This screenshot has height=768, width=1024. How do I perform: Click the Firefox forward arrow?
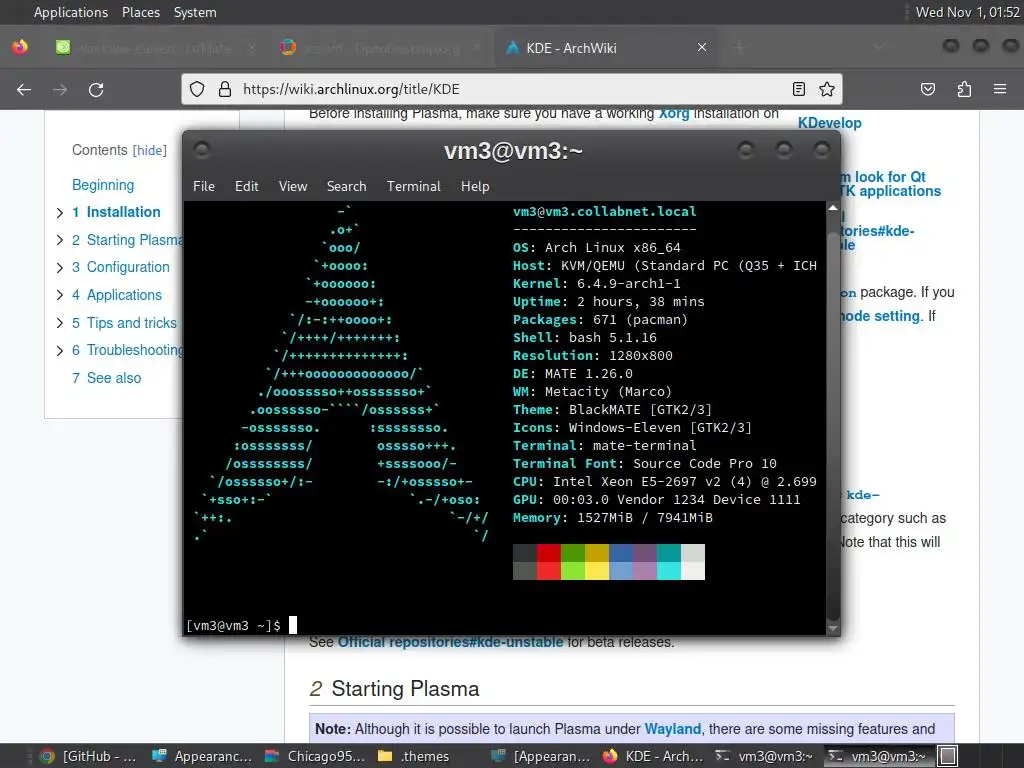click(x=60, y=89)
